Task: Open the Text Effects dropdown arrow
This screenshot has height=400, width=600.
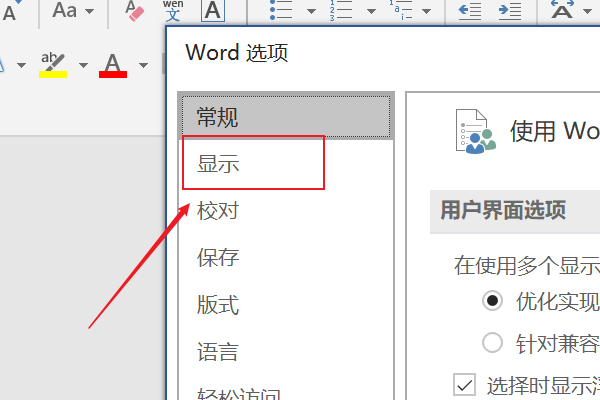Action: click(x=21, y=65)
